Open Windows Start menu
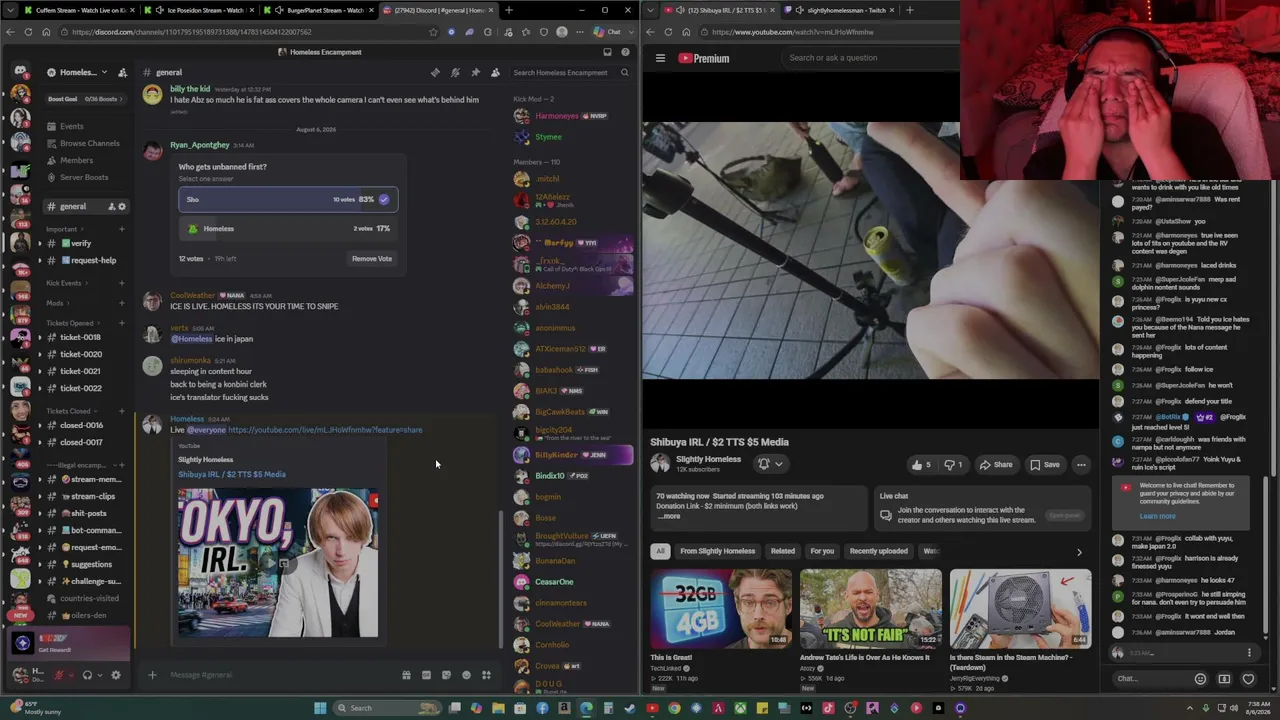This screenshot has width=1280, height=720. 320,708
